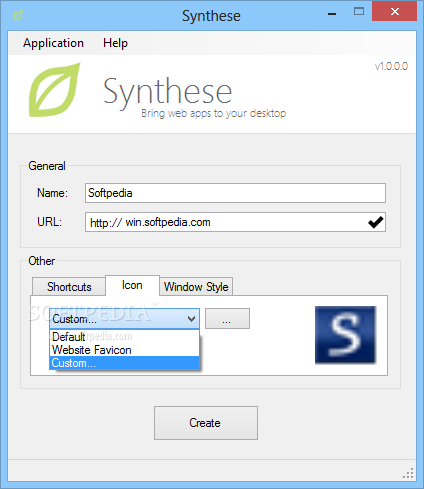The image size is (424, 489).
Task: Close the Synthese window
Action: (x=395, y=12)
